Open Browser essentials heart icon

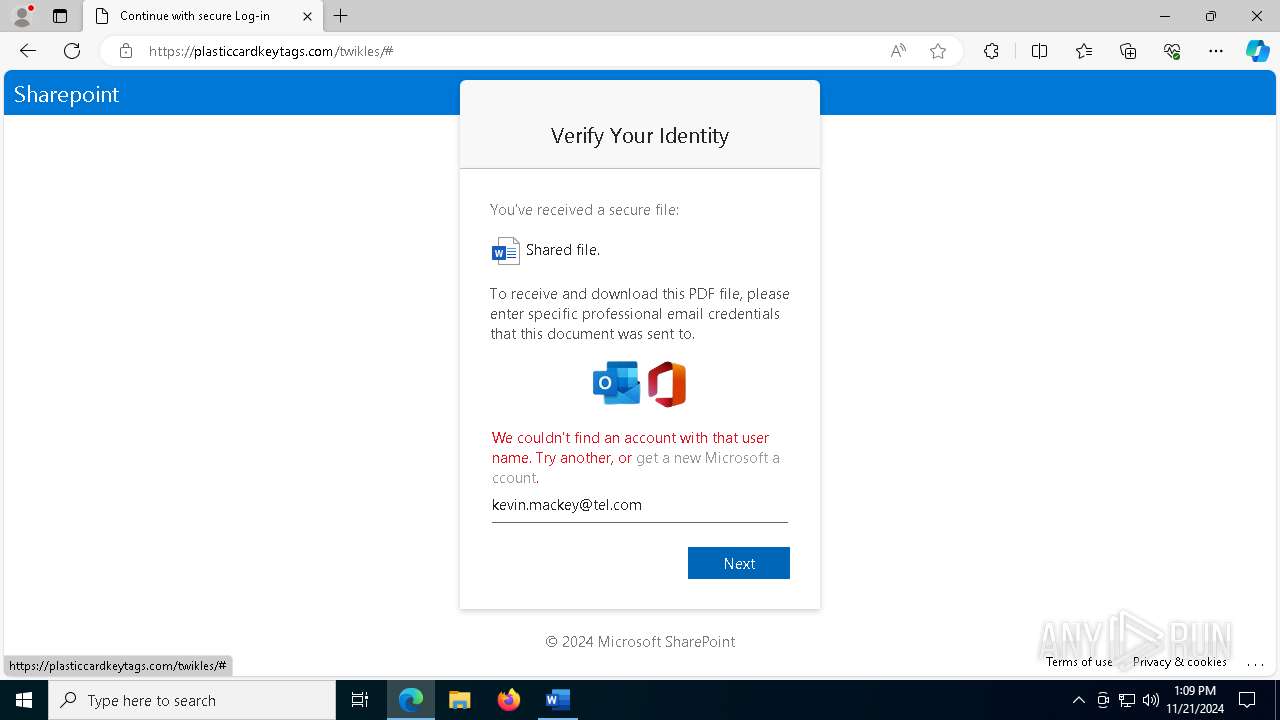coord(1172,51)
